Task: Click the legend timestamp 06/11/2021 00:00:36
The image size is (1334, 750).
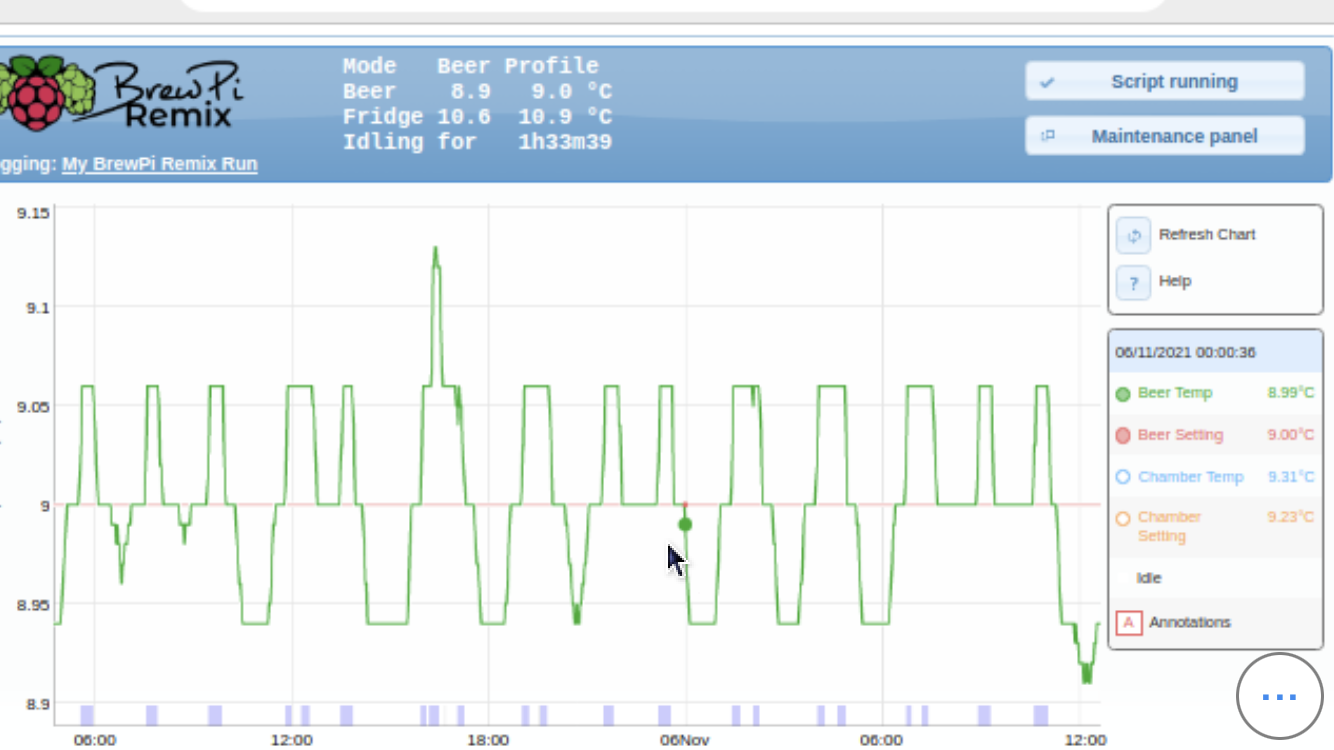Action: 1185,353
